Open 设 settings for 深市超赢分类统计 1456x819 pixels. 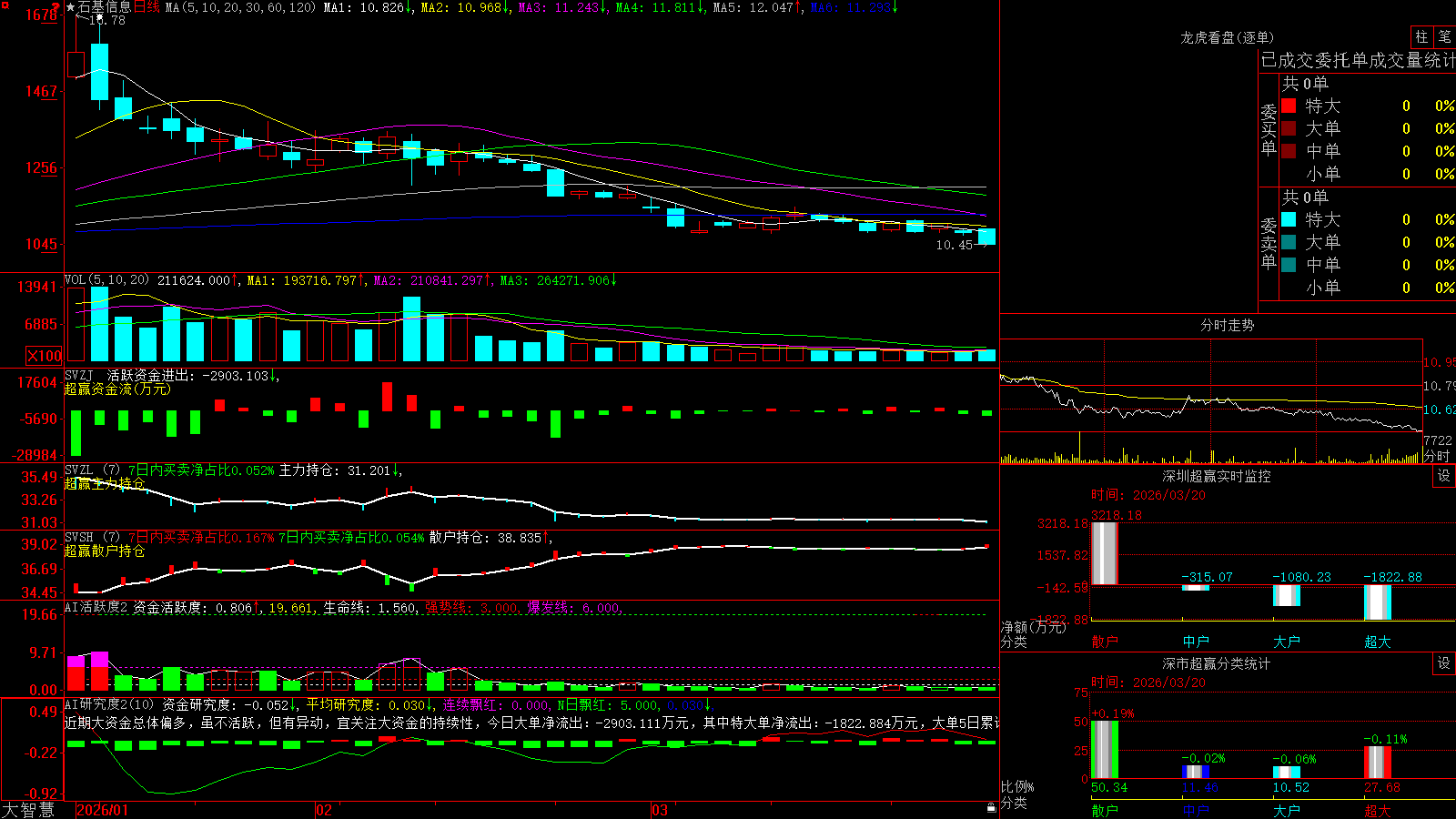coord(1444,663)
